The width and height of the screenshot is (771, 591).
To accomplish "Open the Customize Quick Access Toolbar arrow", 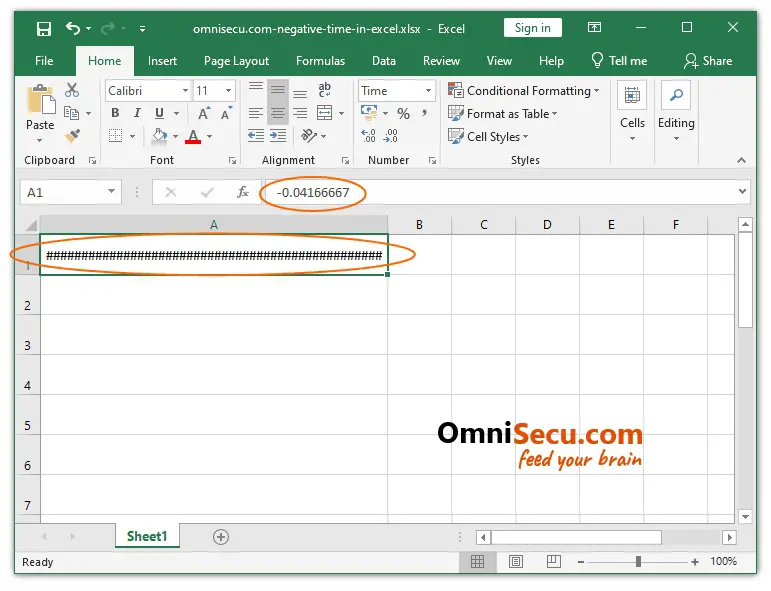I will click(142, 29).
